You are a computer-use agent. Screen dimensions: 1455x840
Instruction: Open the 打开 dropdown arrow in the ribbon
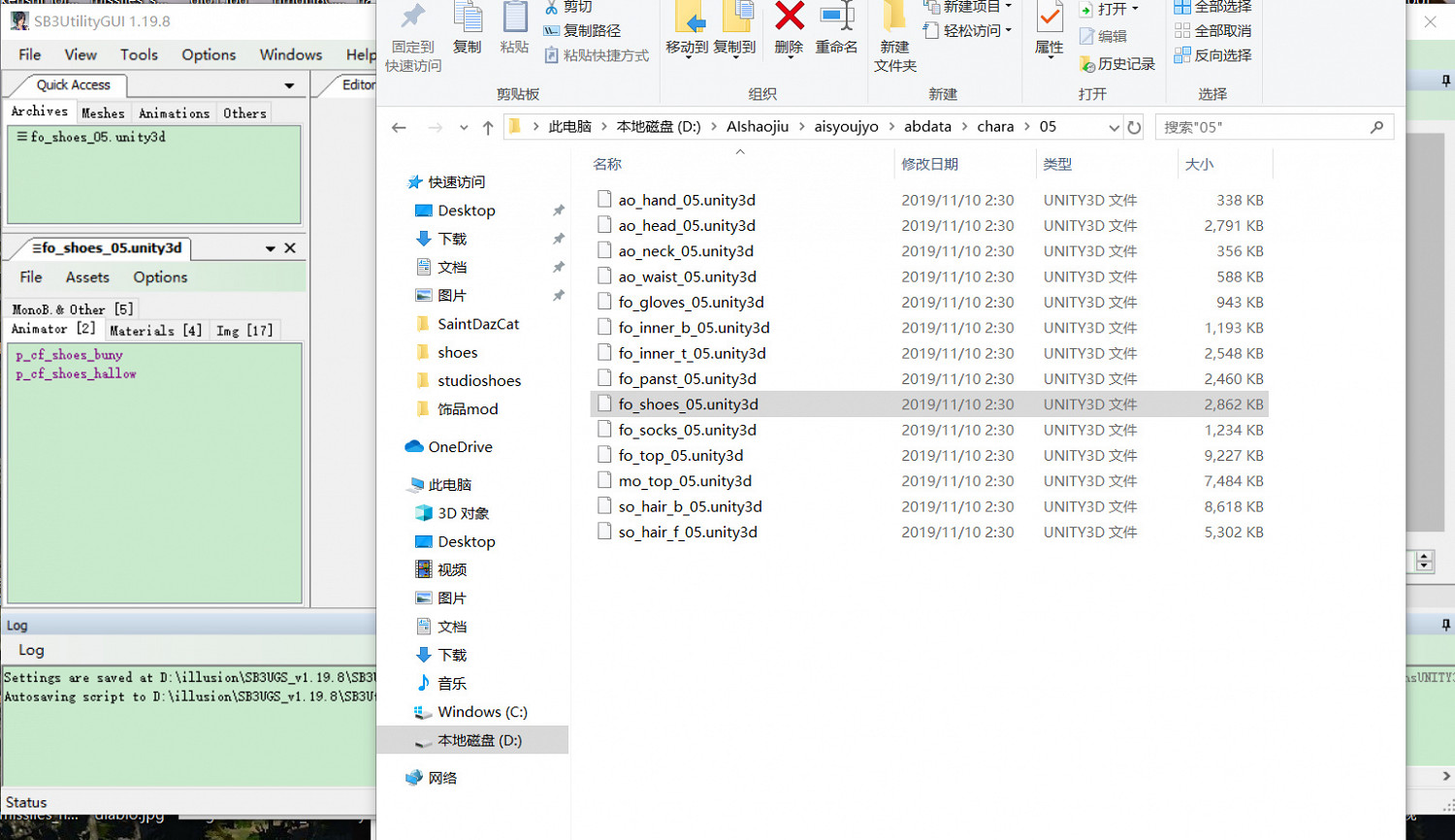click(x=1133, y=8)
